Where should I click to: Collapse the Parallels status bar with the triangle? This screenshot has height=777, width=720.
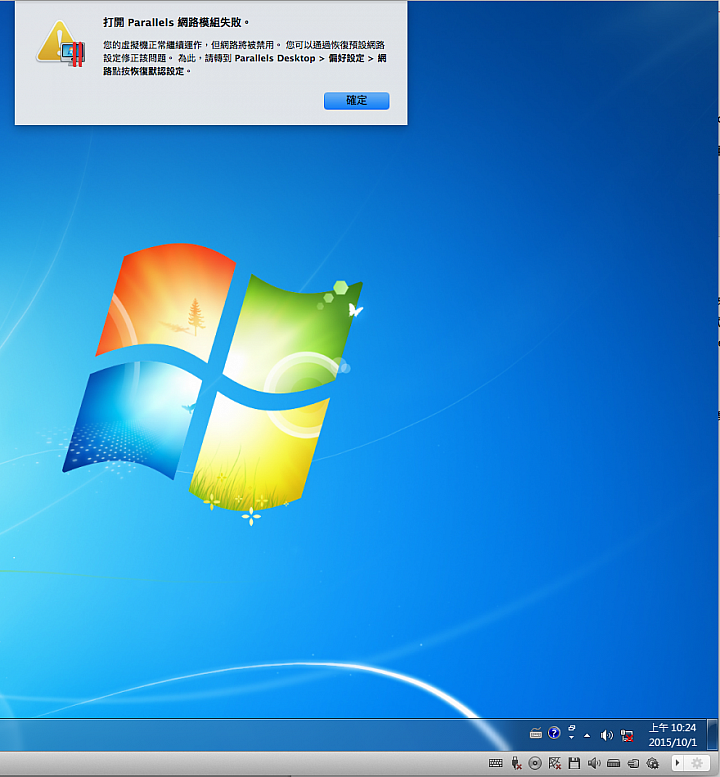click(x=677, y=763)
